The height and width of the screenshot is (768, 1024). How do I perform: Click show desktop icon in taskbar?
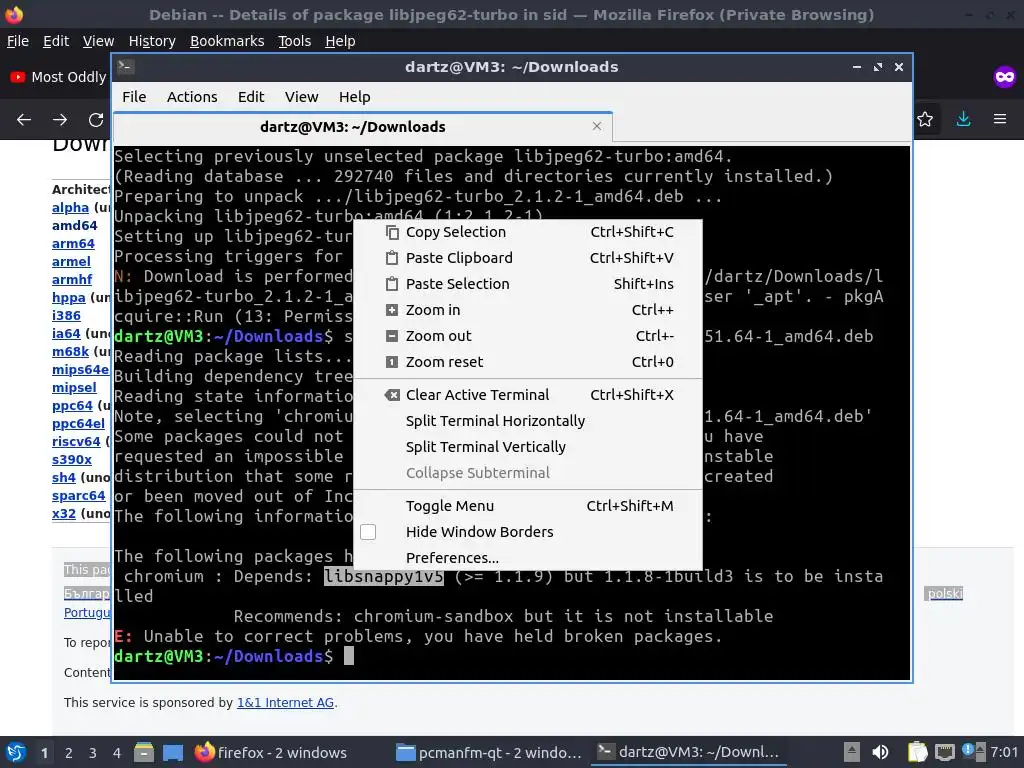[x=172, y=753]
